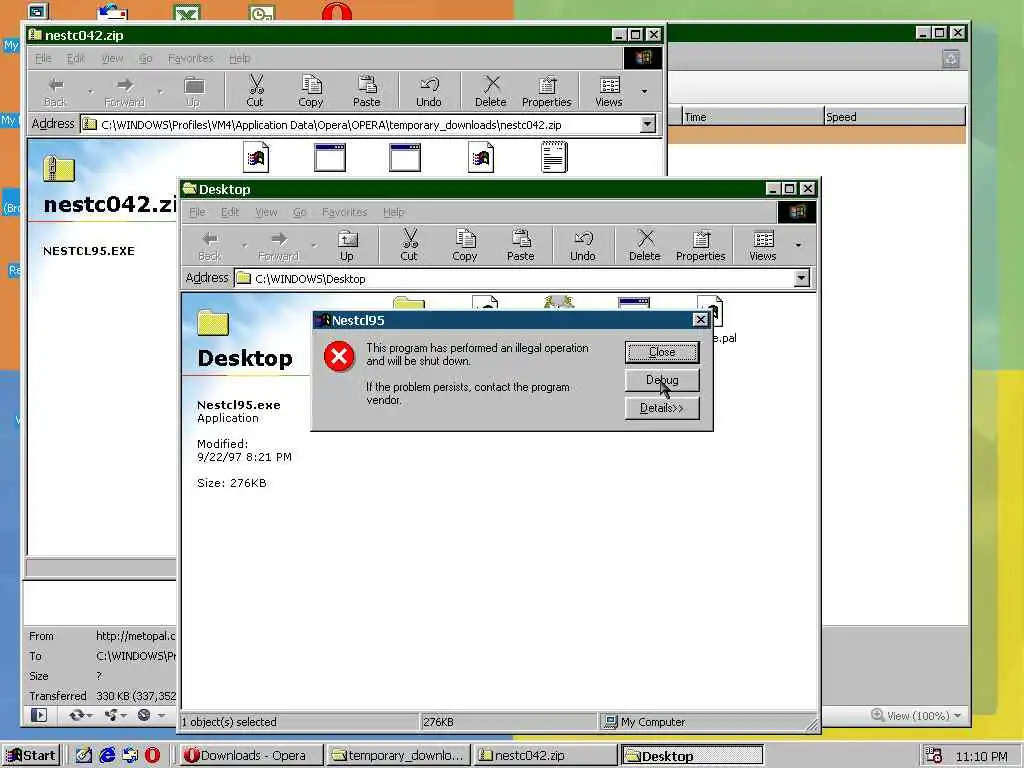Click Cut in nestc042.zip window toolbar
This screenshot has width=1024, height=768.
tap(255, 91)
